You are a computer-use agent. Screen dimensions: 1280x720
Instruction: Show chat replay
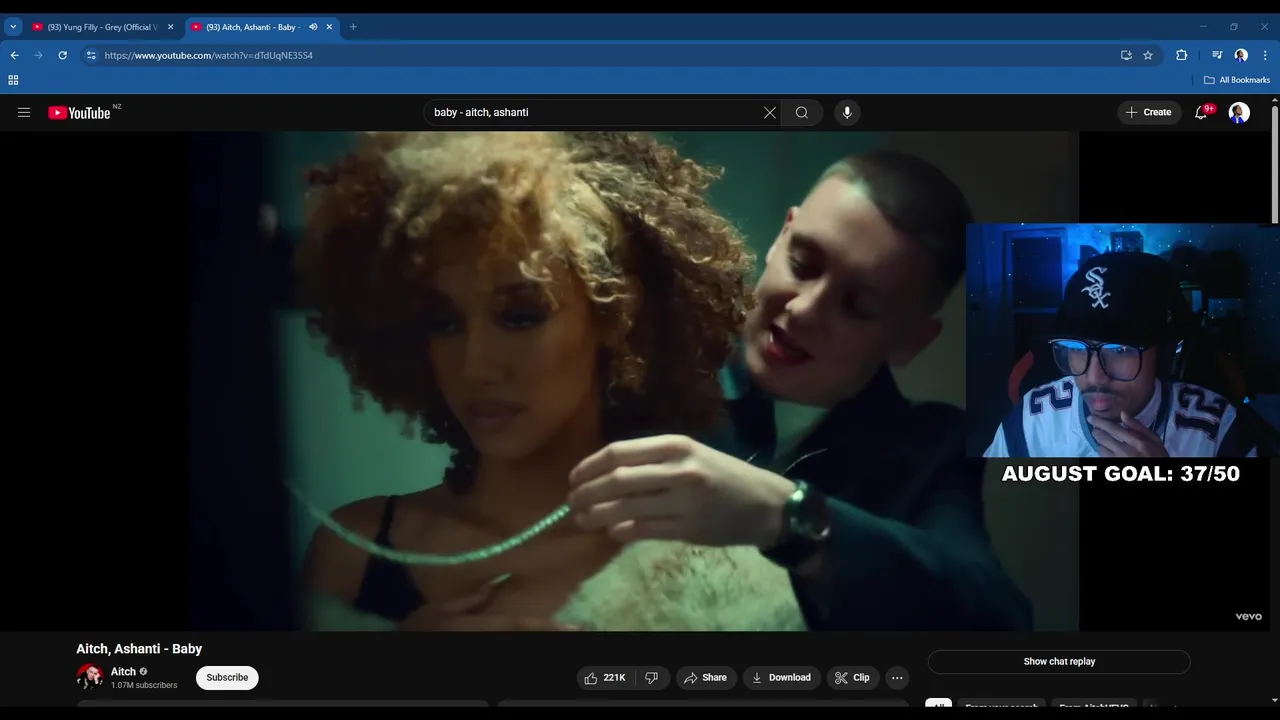point(1059,662)
